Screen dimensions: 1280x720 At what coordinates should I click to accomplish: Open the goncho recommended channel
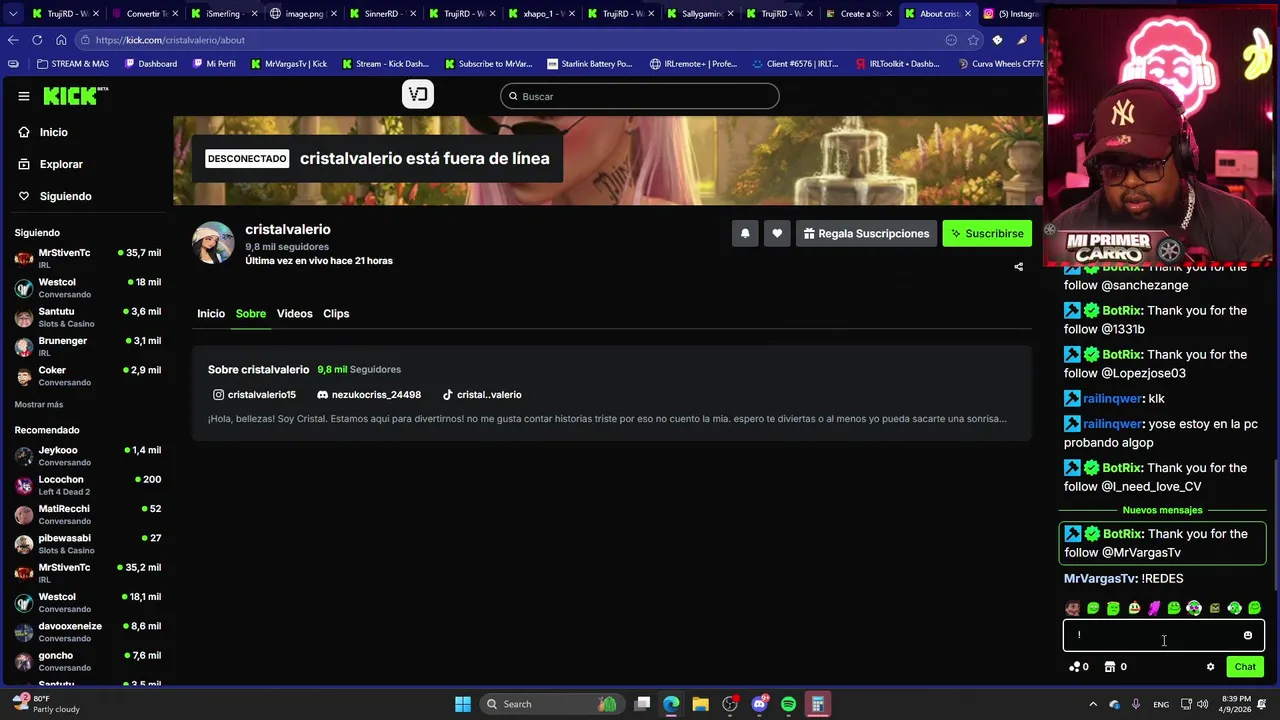click(88, 661)
